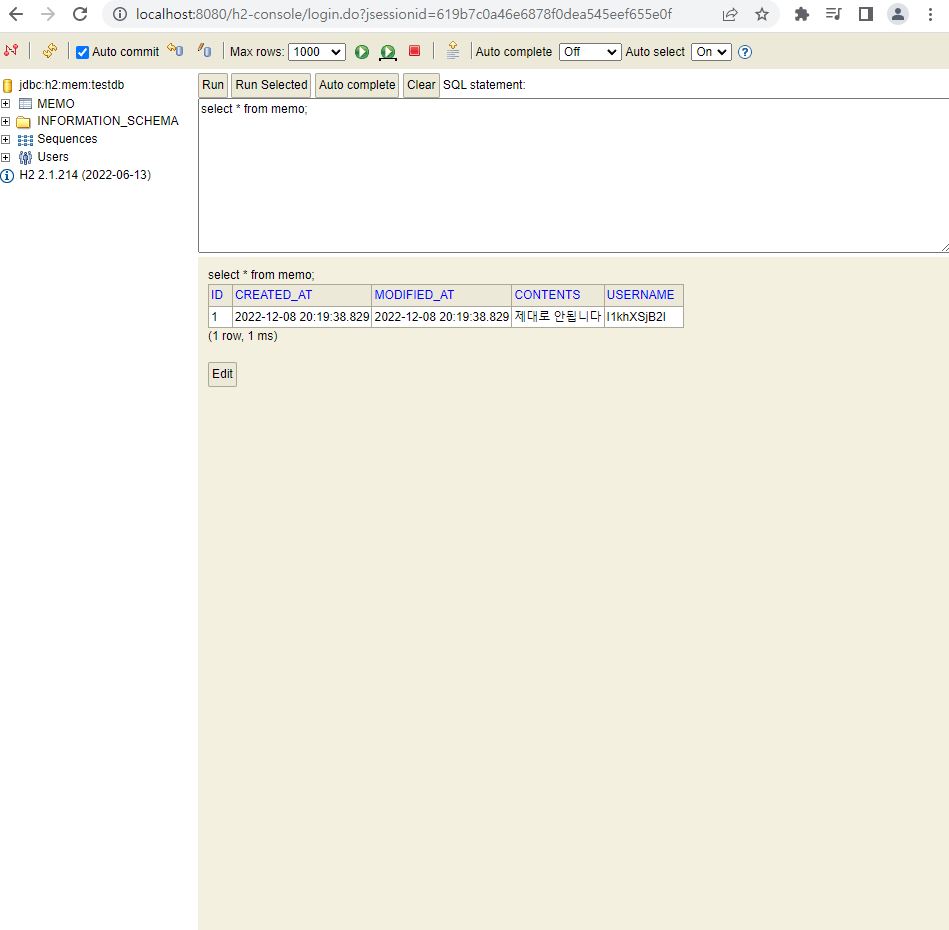The height and width of the screenshot is (930, 949).
Task: Click the Disconnect icon in H2 toolbar
Action: (11, 51)
